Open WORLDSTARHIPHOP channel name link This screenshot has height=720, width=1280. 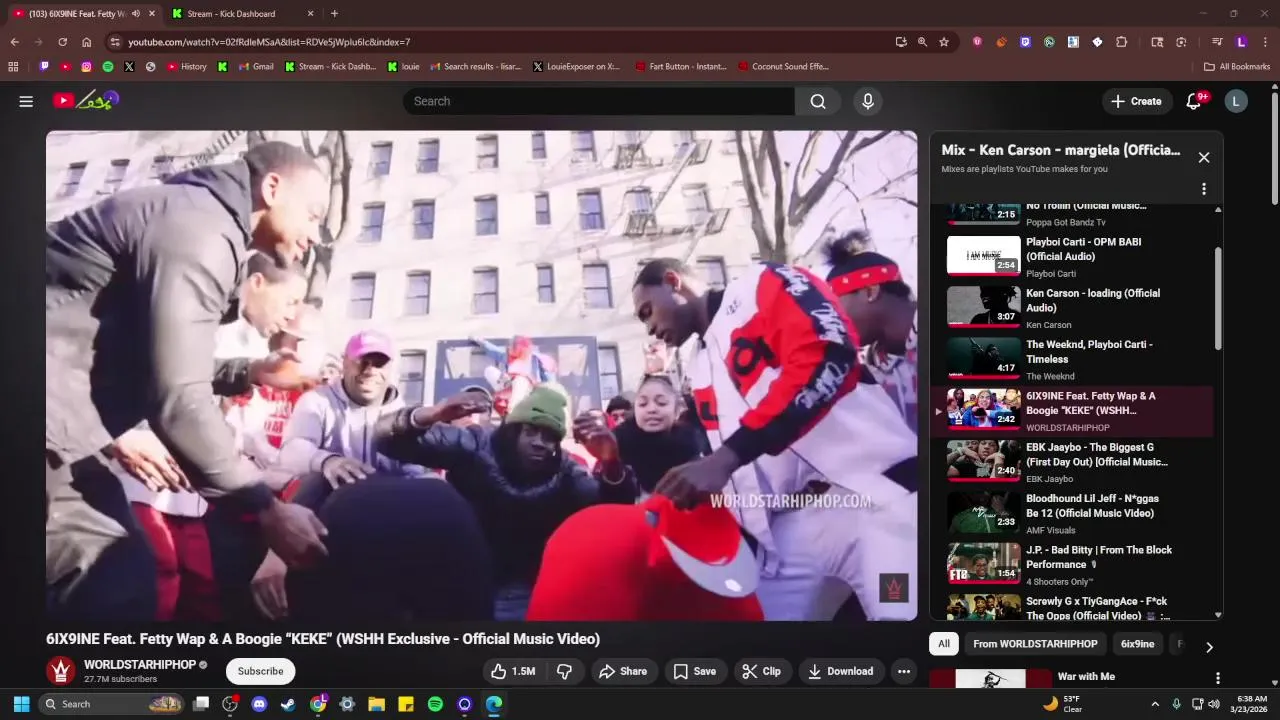(x=139, y=664)
